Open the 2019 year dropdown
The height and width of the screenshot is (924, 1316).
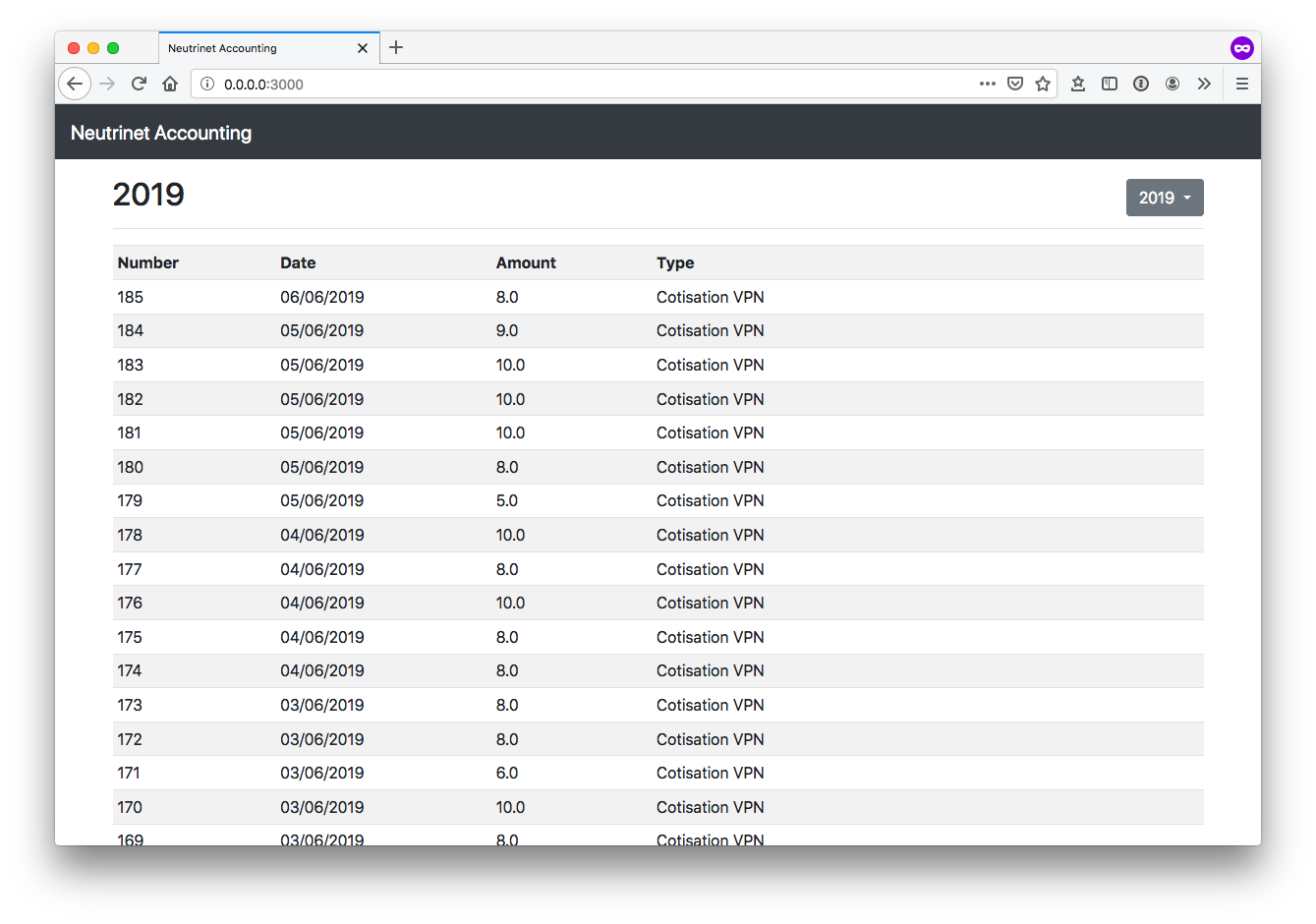(1165, 198)
